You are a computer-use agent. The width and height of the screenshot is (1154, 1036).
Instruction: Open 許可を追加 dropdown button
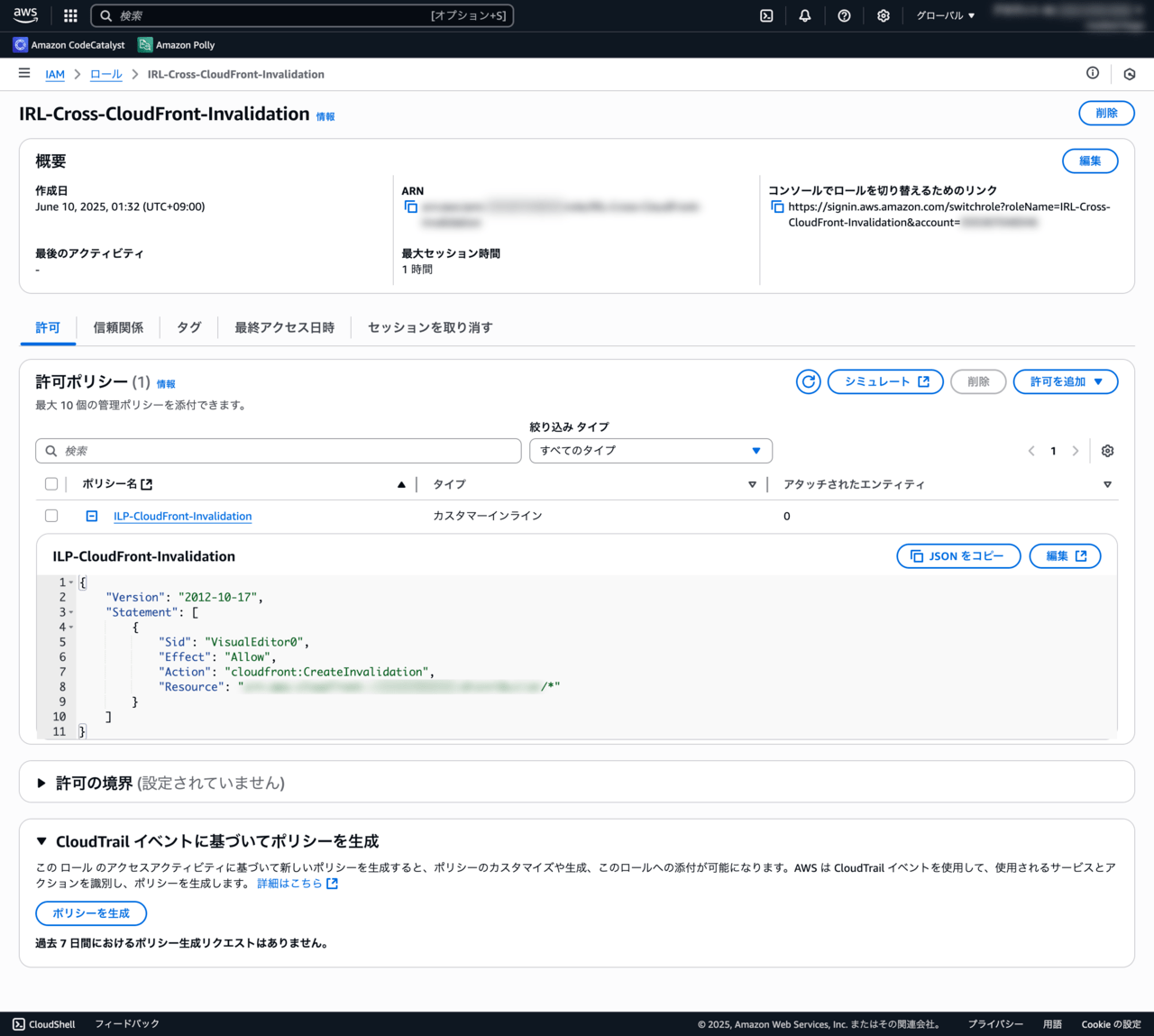pos(1066,381)
